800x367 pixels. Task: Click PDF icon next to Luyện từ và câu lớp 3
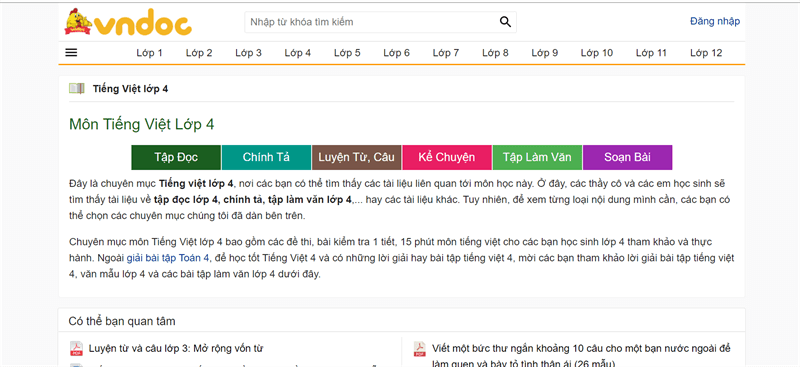pyautogui.click(x=76, y=349)
